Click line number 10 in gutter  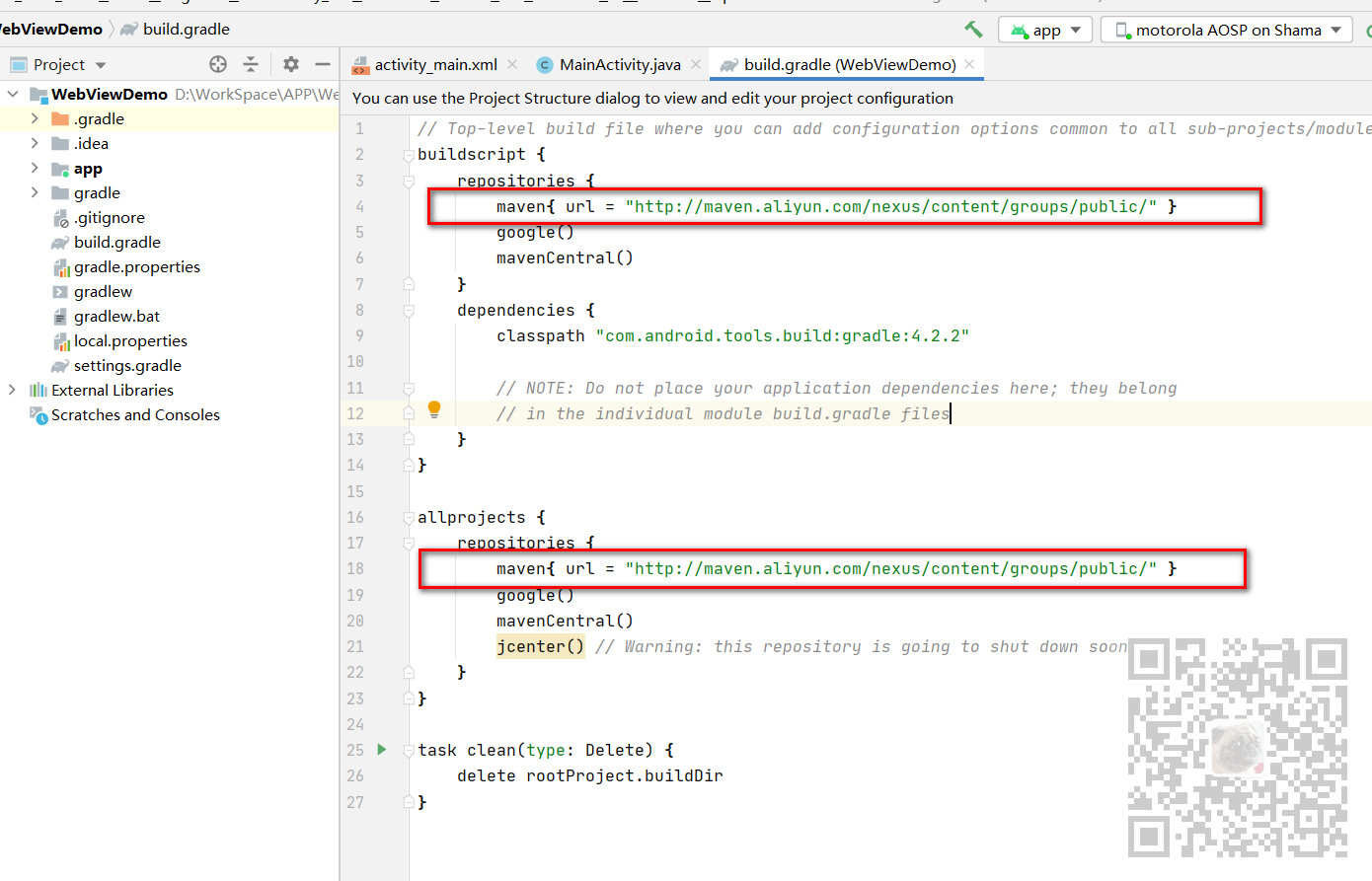(x=355, y=361)
